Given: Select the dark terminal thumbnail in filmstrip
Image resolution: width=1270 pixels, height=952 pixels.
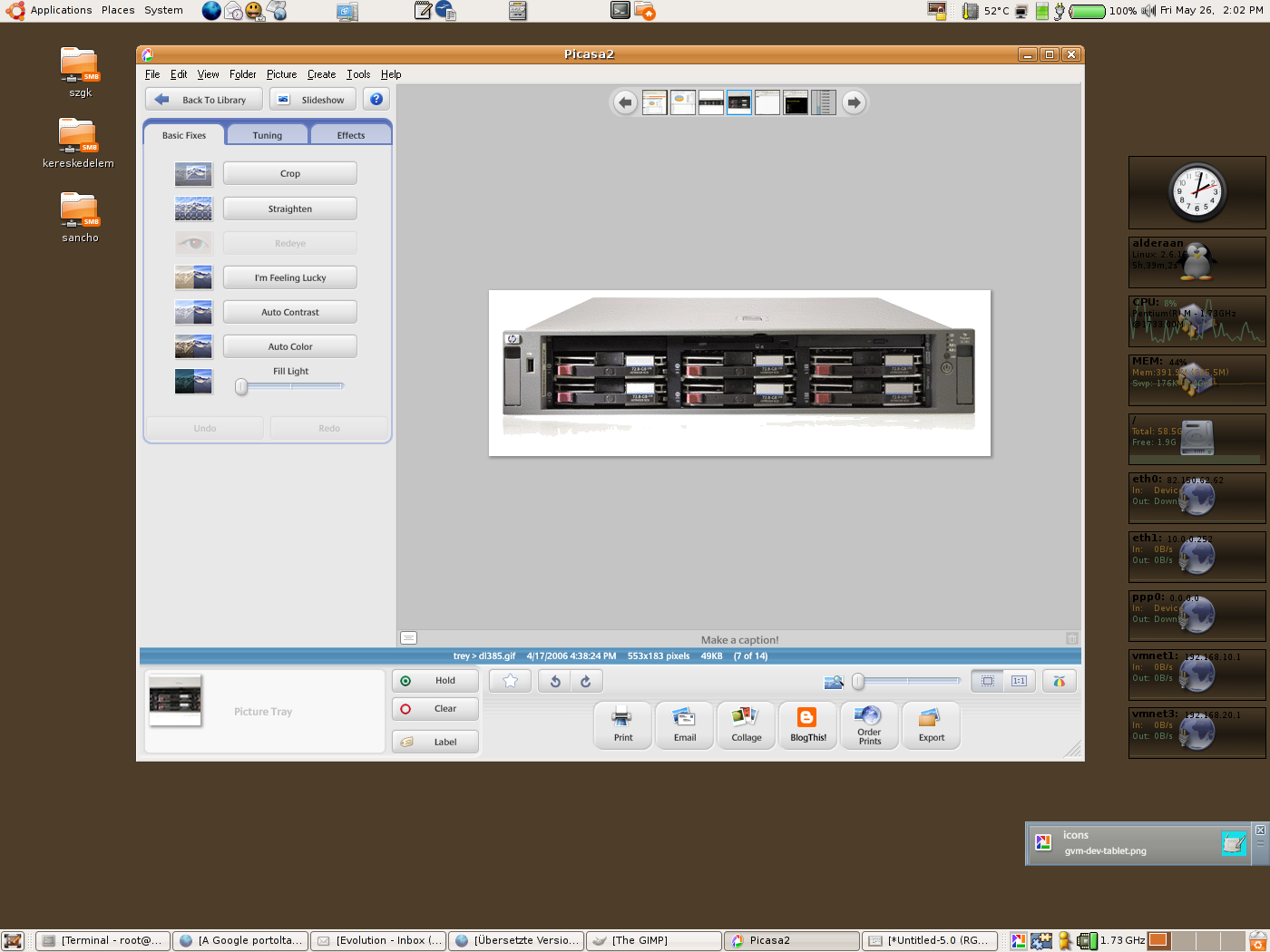Looking at the screenshot, I should pos(796,102).
